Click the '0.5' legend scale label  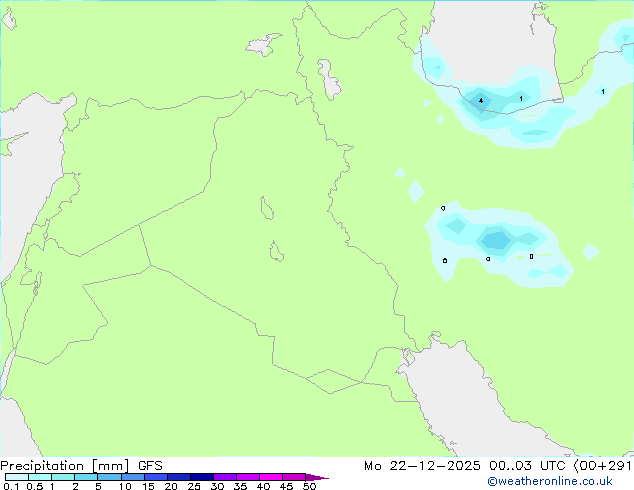point(35,486)
